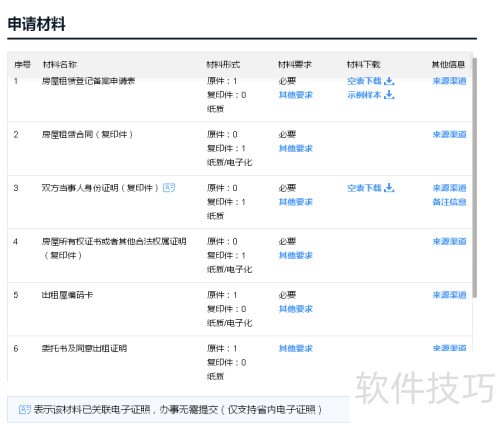Click download icon next to row 3 空表下载
The width and height of the screenshot is (500, 425).
coord(389,188)
